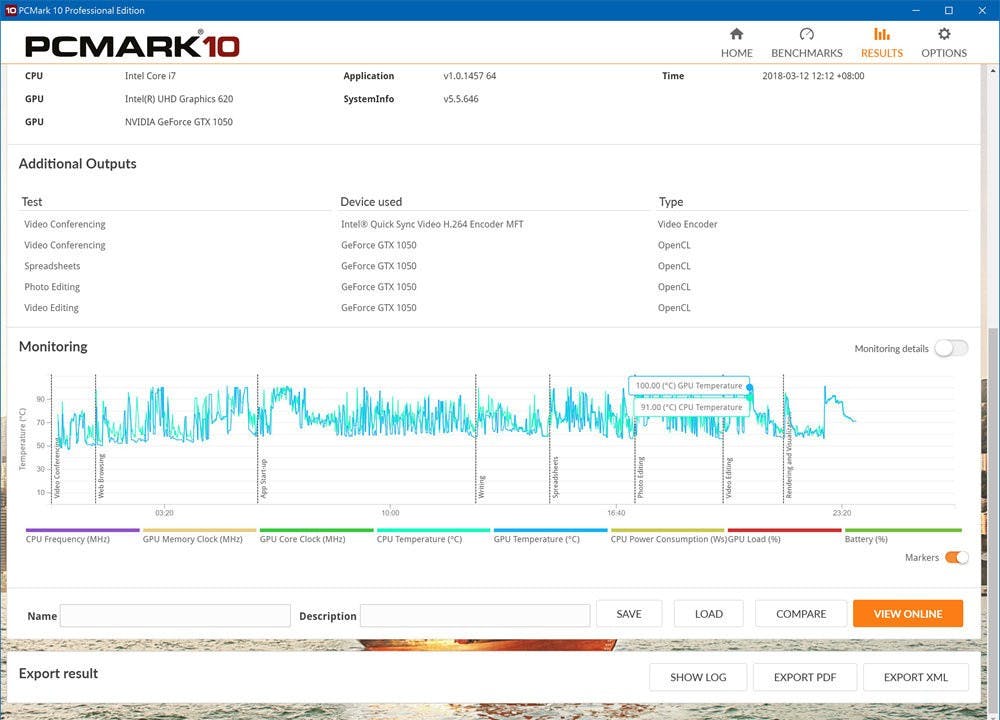Click the Test column header
This screenshot has height=720, width=1000.
pos(32,202)
